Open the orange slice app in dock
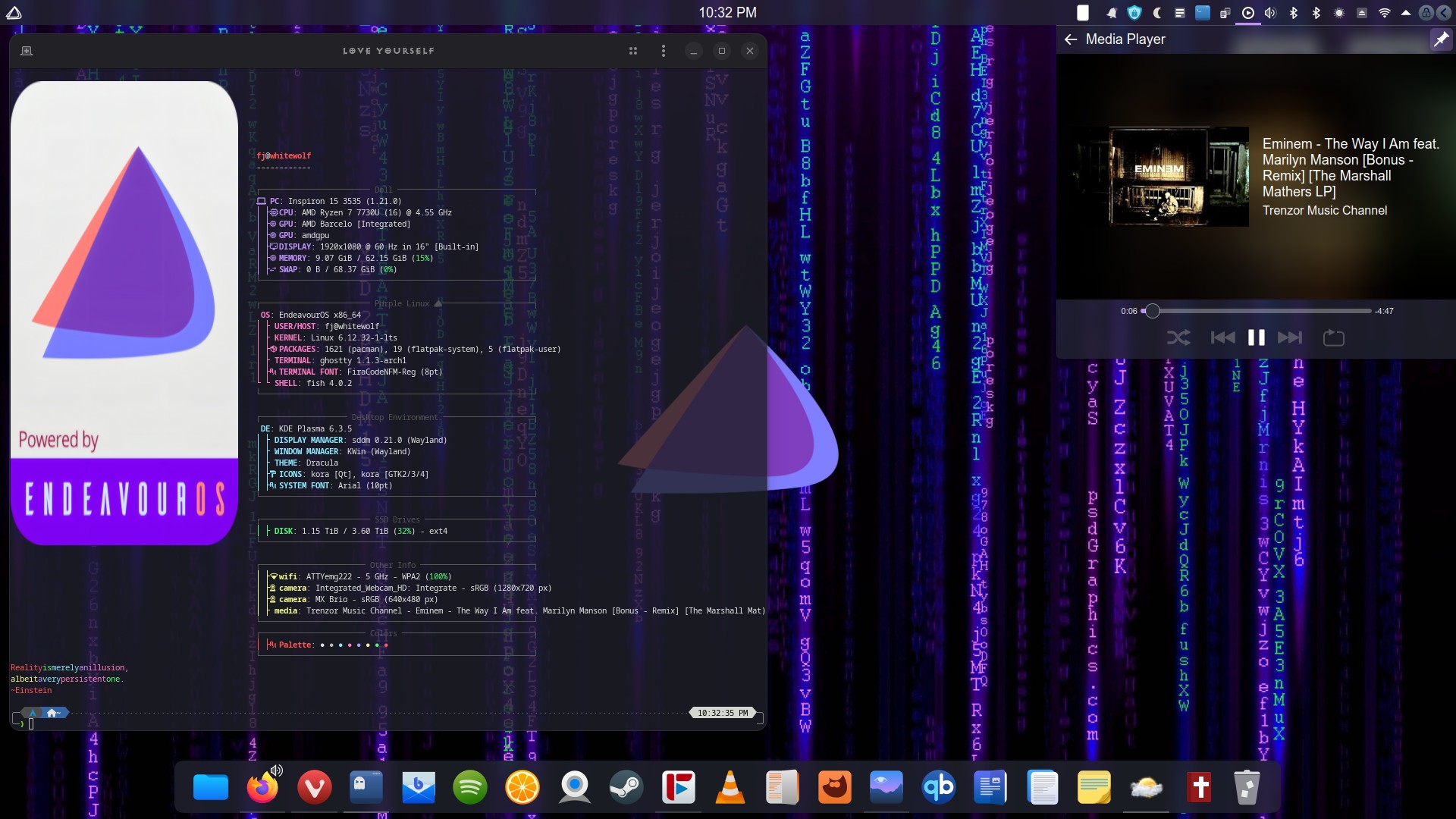This screenshot has width=1456, height=819. pyautogui.click(x=522, y=788)
